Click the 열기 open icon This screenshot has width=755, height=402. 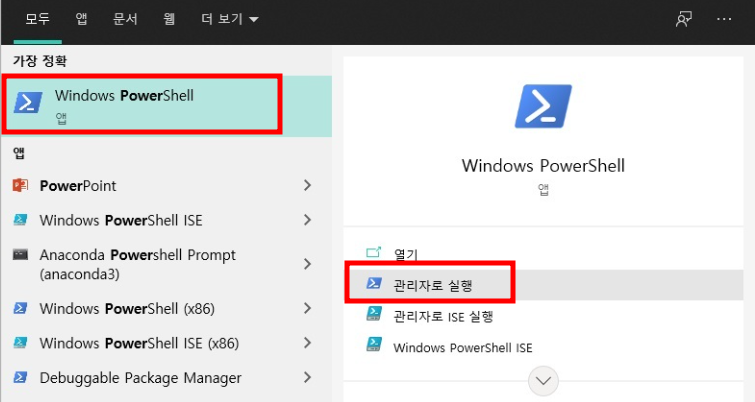[374, 252]
